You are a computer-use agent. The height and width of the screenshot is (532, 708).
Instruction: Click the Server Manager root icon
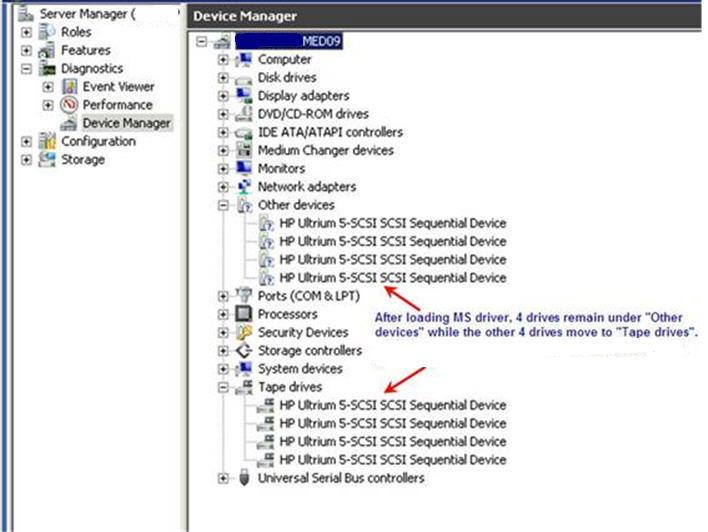coord(26,14)
